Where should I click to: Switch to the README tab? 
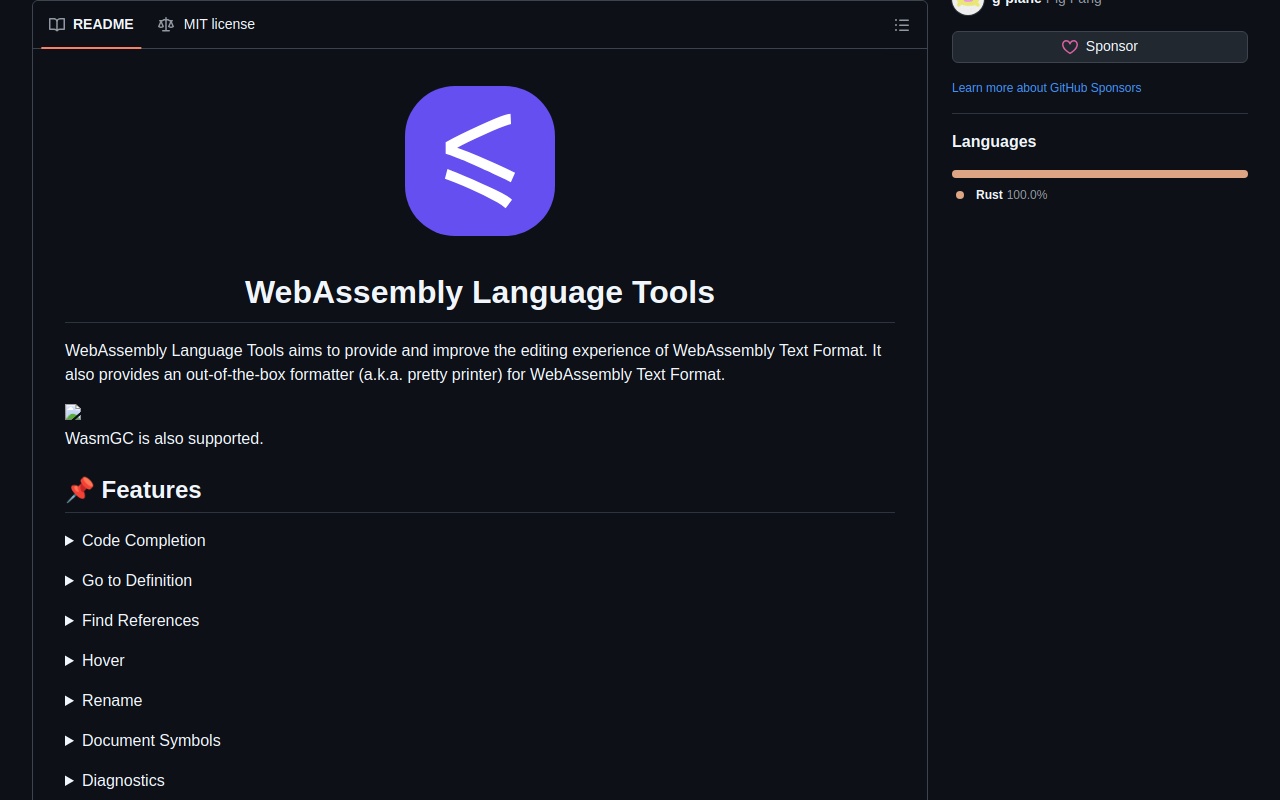point(92,24)
